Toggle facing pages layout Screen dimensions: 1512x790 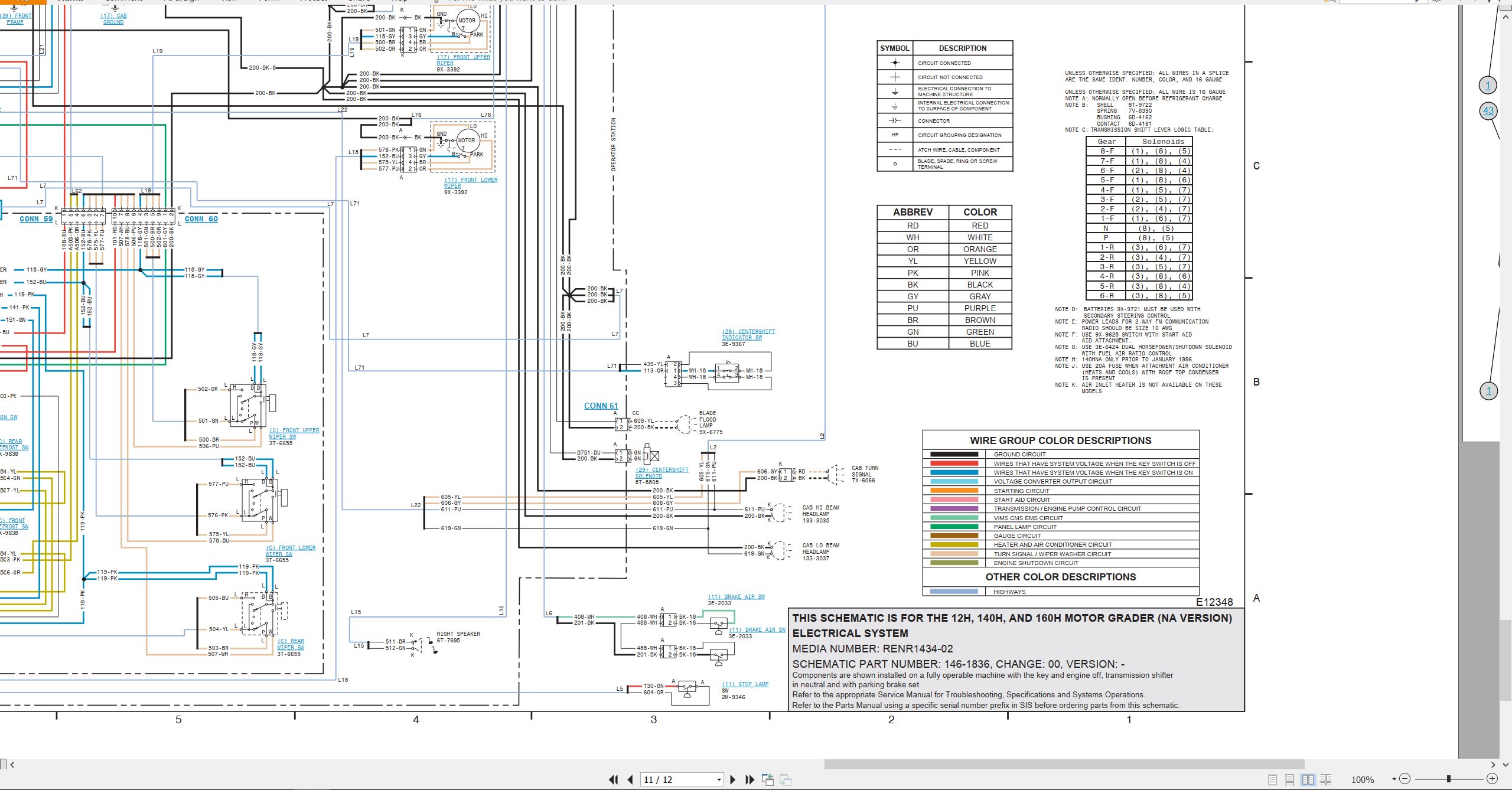(1308, 779)
